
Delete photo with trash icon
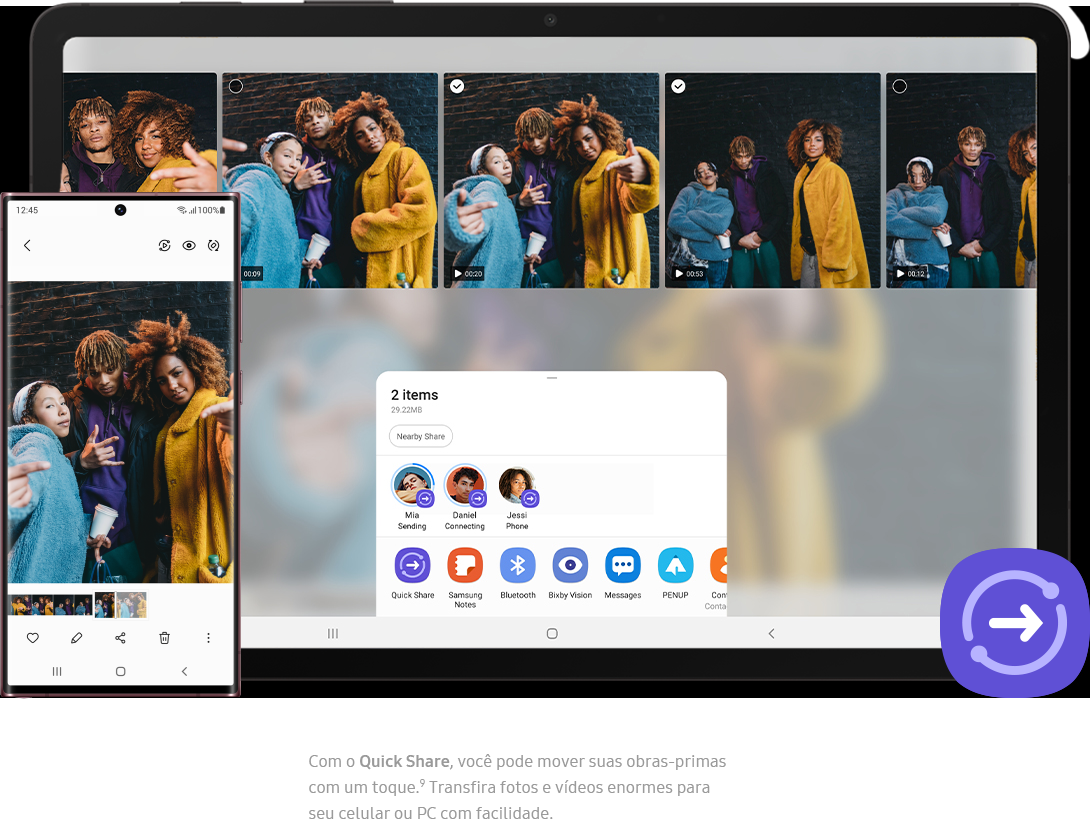click(x=165, y=638)
